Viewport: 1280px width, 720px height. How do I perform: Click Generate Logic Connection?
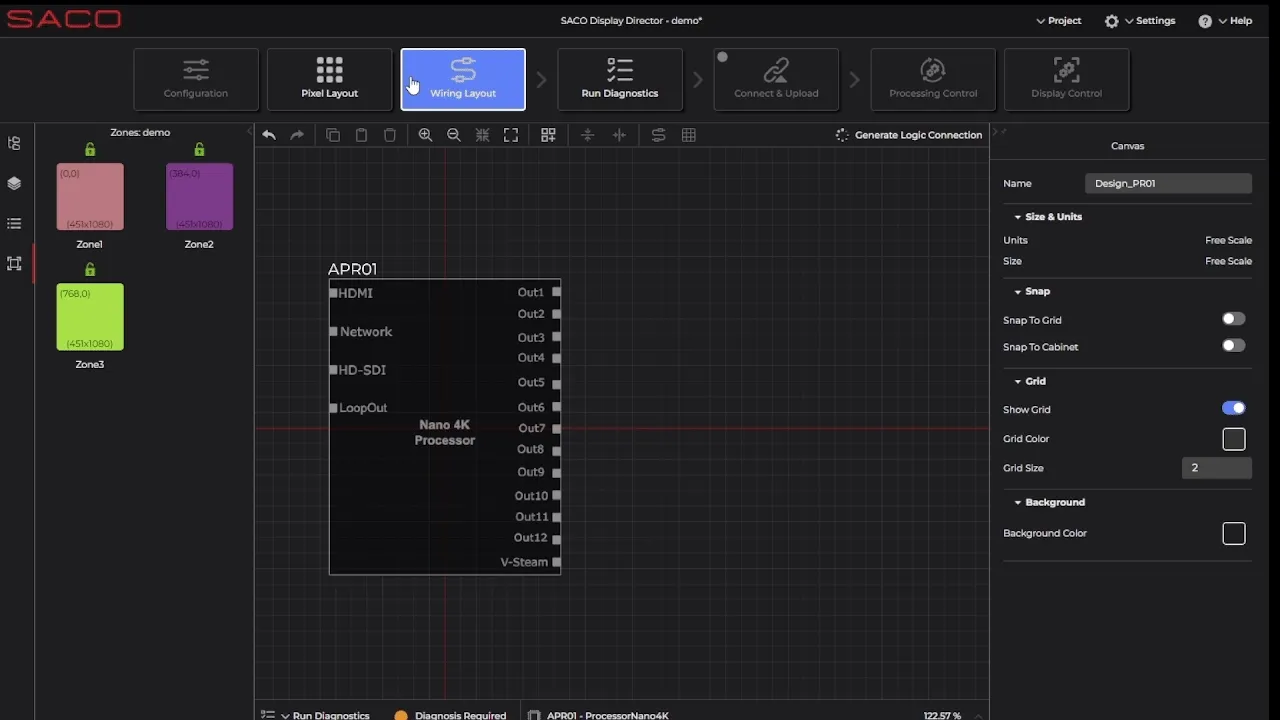click(910, 135)
